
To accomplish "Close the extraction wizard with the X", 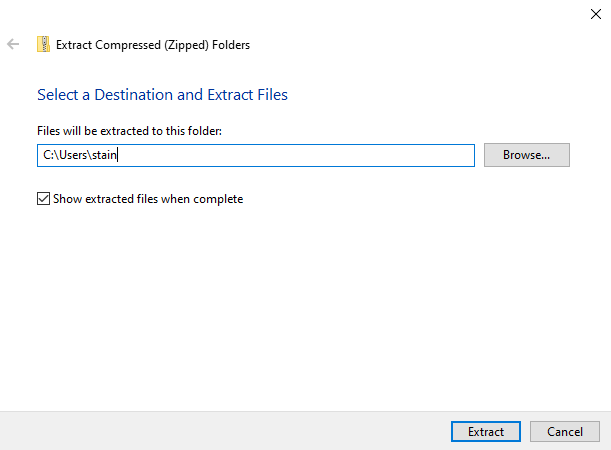I will coord(595,14).
